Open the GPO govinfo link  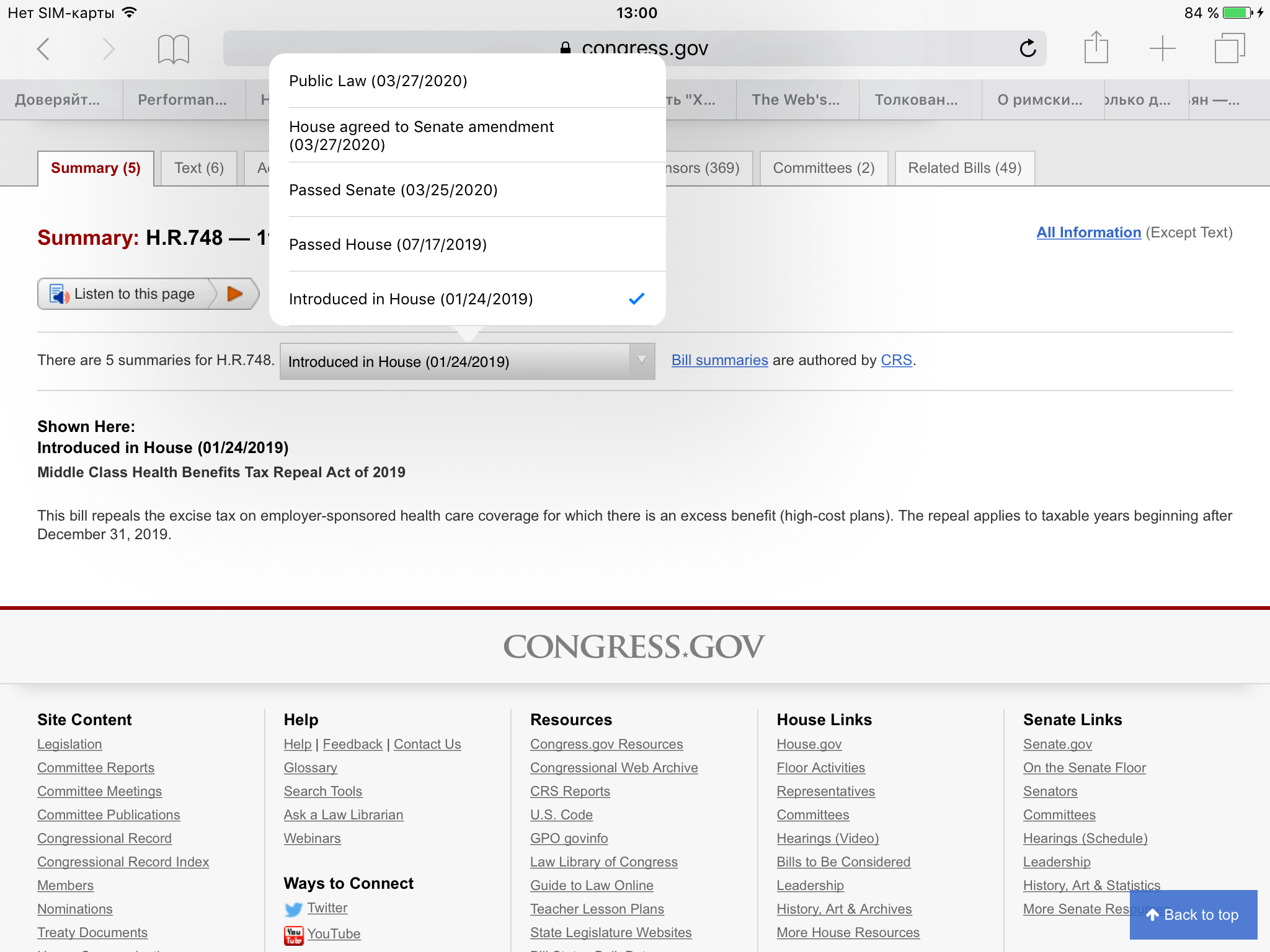[569, 839]
